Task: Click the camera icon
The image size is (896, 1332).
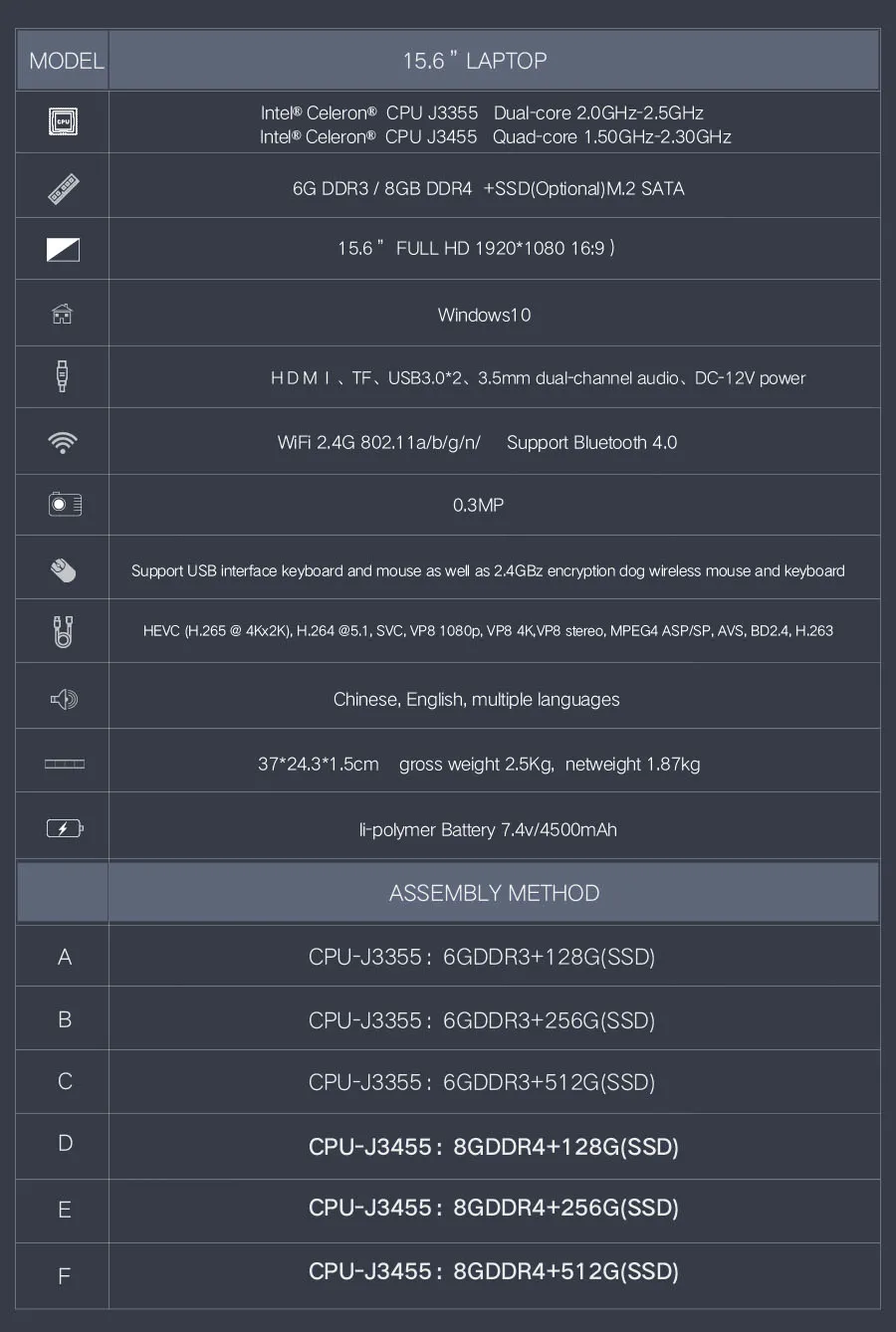Action: (x=65, y=505)
